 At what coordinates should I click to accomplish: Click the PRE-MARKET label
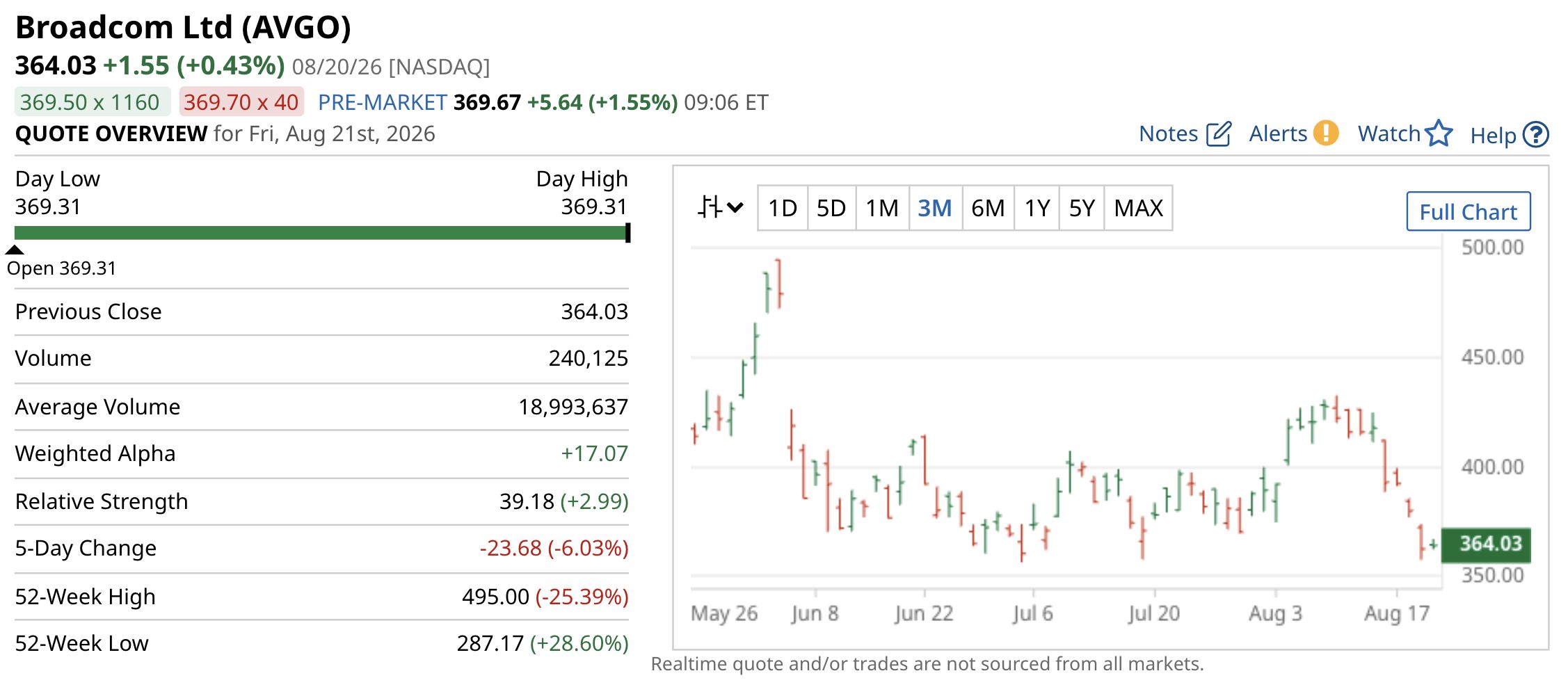382,103
